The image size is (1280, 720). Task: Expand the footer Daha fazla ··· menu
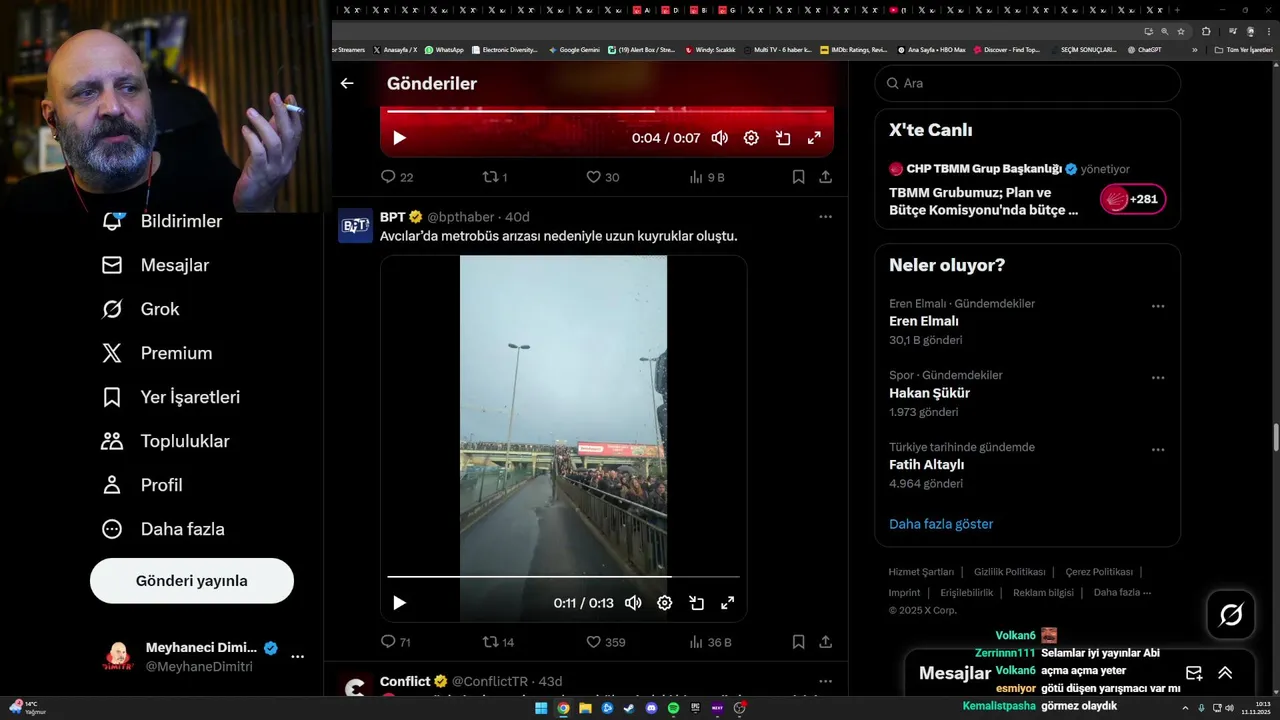click(1122, 592)
